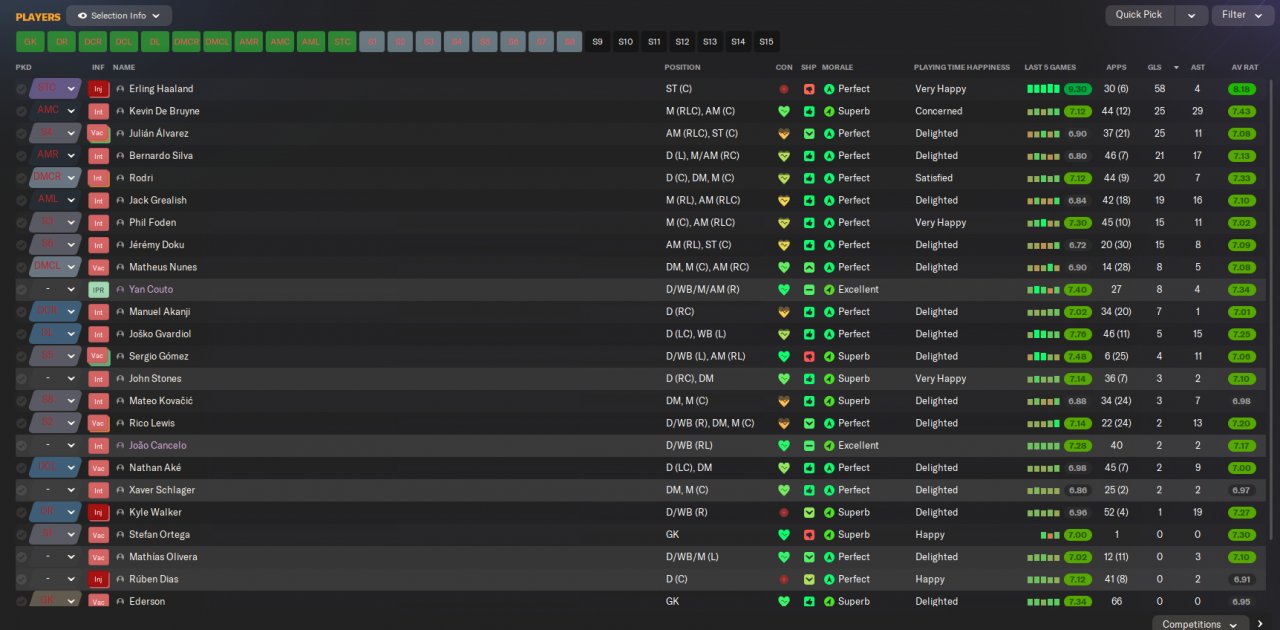
Task: Click Erling Haaland's red condition icon
Action: [784, 89]
